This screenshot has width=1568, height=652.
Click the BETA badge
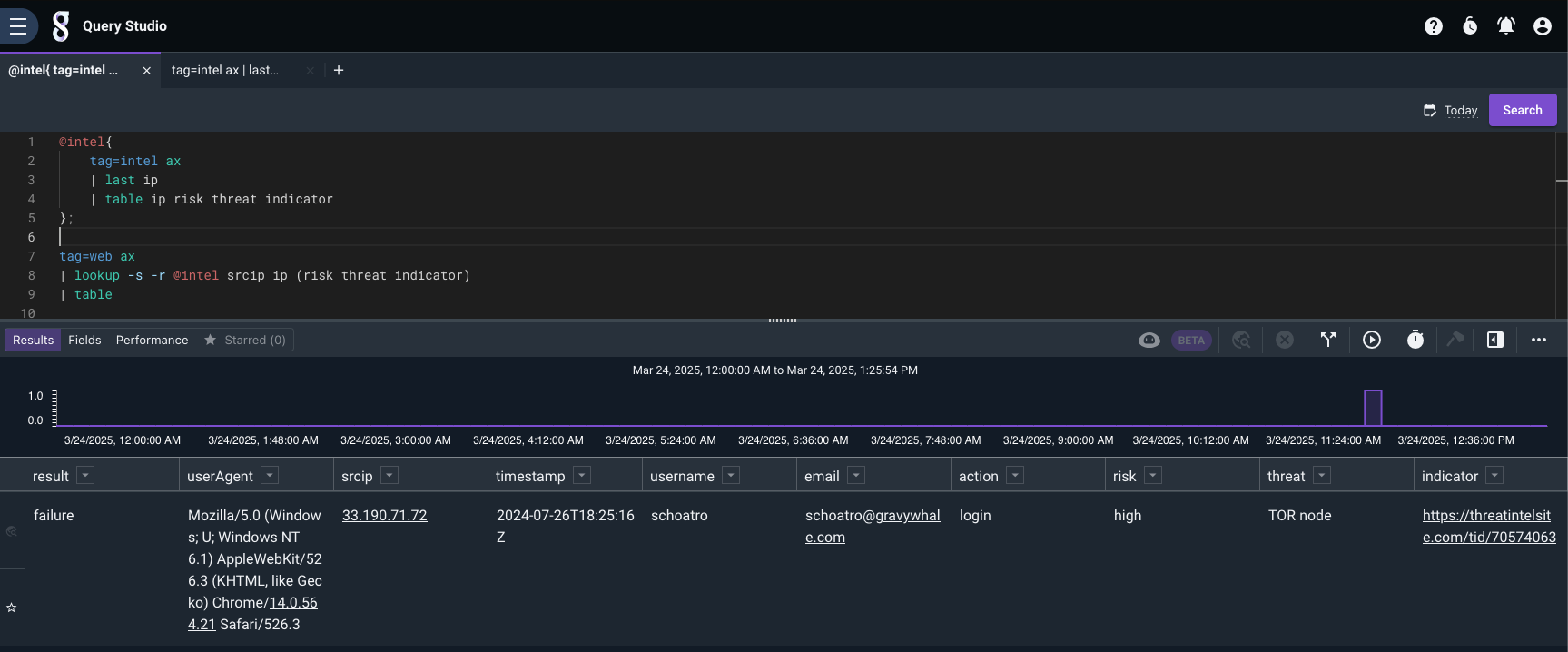pos(1191,341)
